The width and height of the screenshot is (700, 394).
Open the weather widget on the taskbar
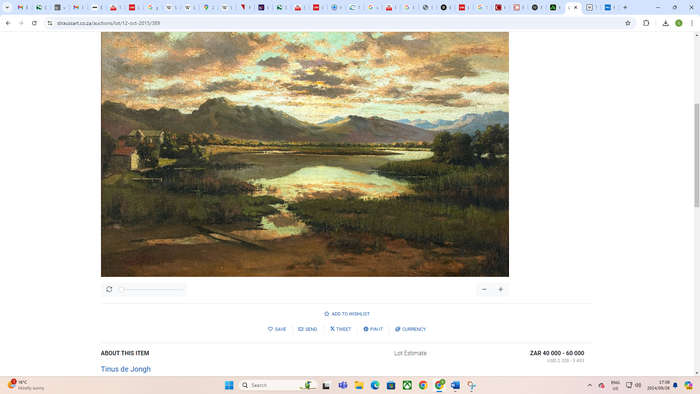26,385
